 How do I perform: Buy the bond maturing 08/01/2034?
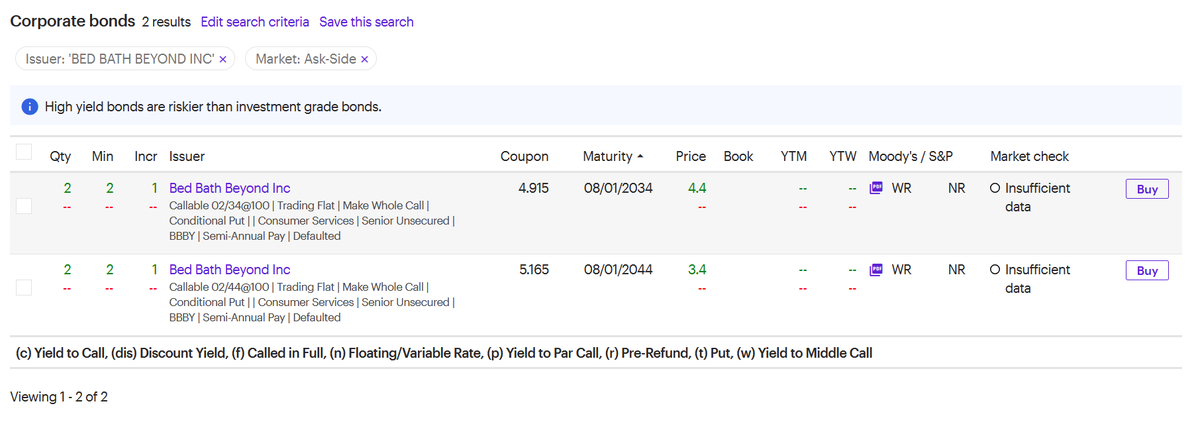click(x=1147, y=189)
